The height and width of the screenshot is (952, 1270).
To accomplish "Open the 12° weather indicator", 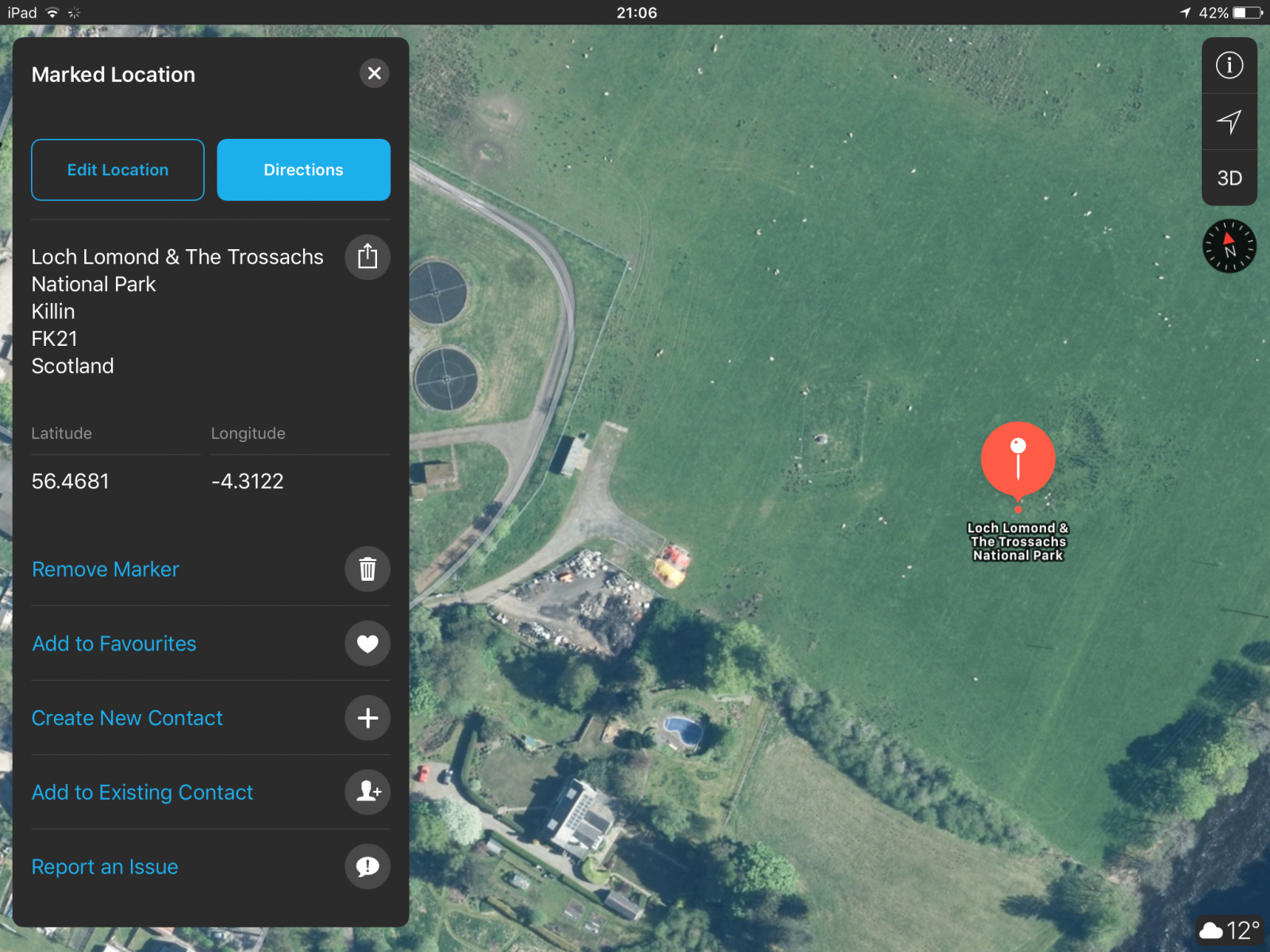I will [1229, 930].
